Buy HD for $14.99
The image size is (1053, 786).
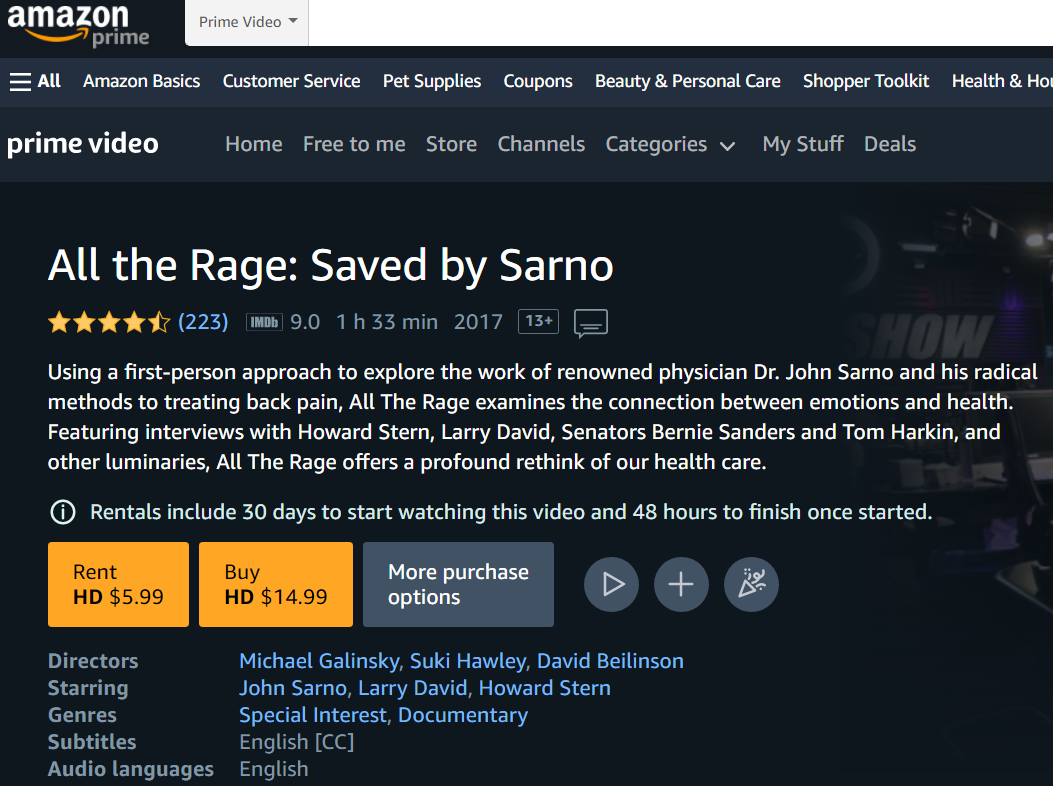[x=276, y=584]
